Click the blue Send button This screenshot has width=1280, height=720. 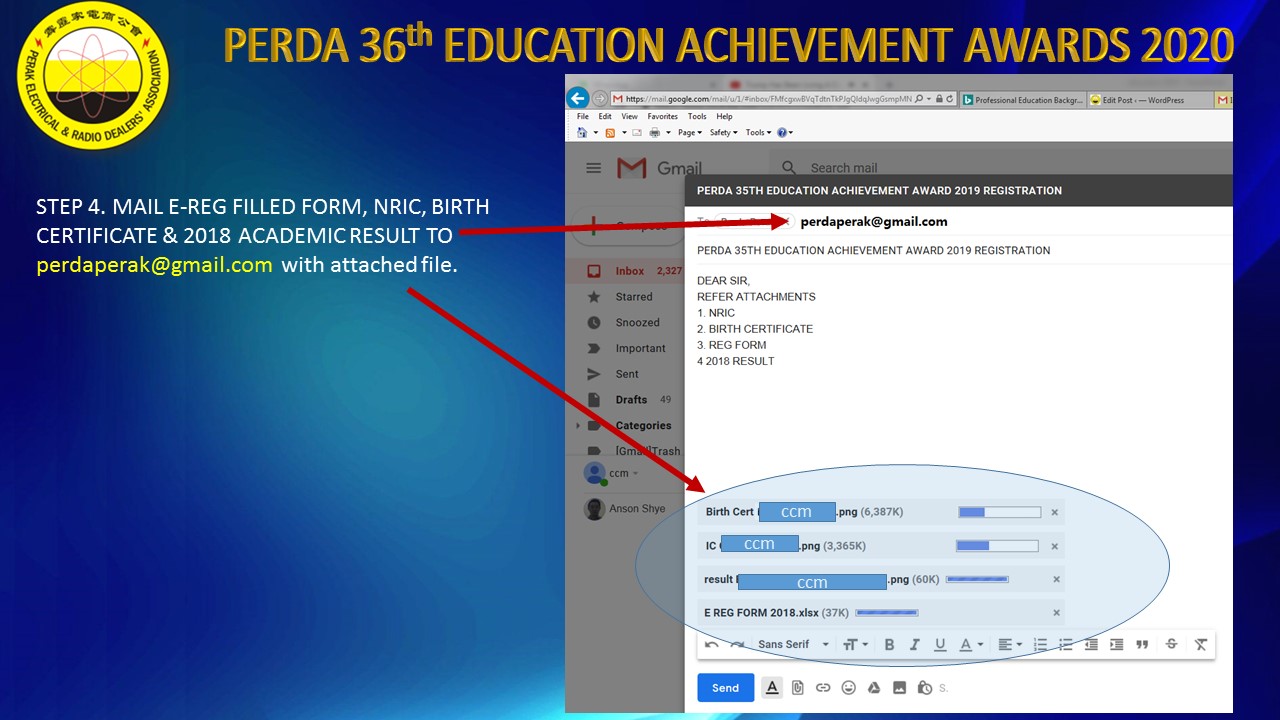(x=725, y=688)
